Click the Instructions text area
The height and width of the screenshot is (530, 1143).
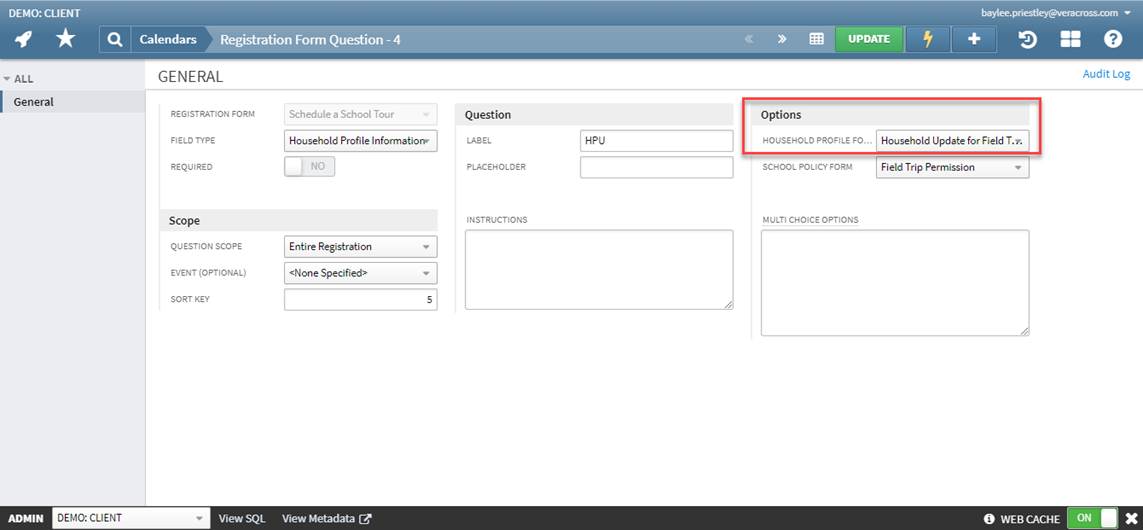(599, 270)
